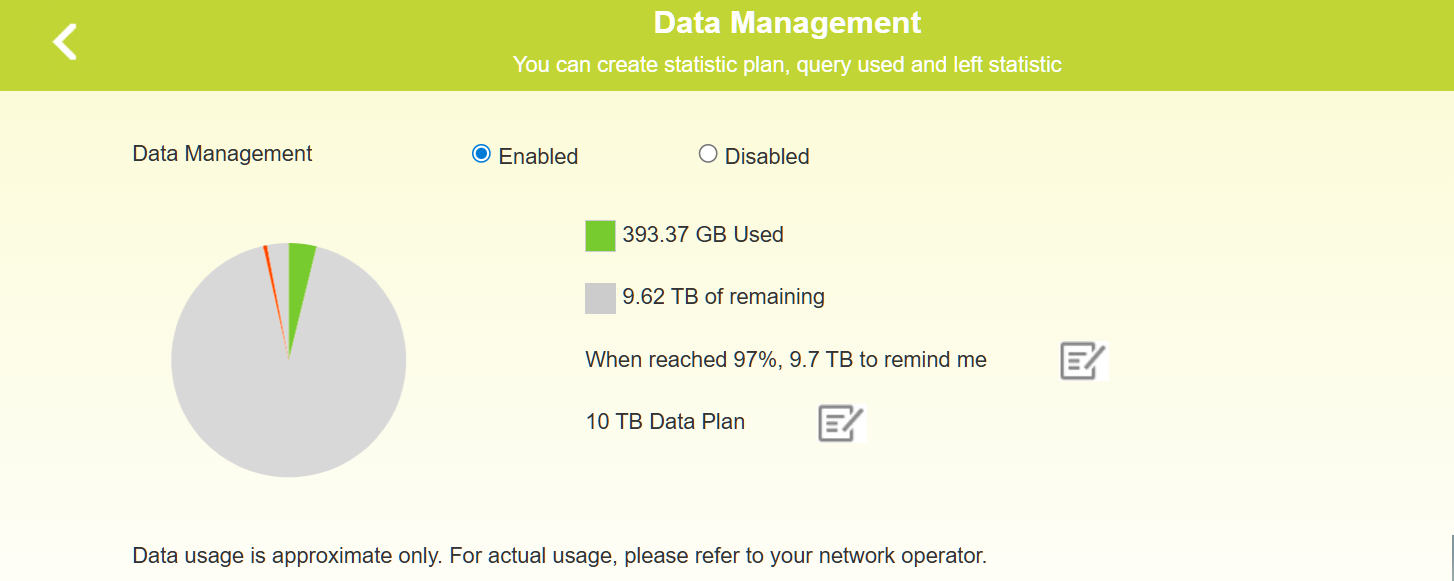Click the 10 TB Data Plan label

pyautogui.click(x=665, y=422)
